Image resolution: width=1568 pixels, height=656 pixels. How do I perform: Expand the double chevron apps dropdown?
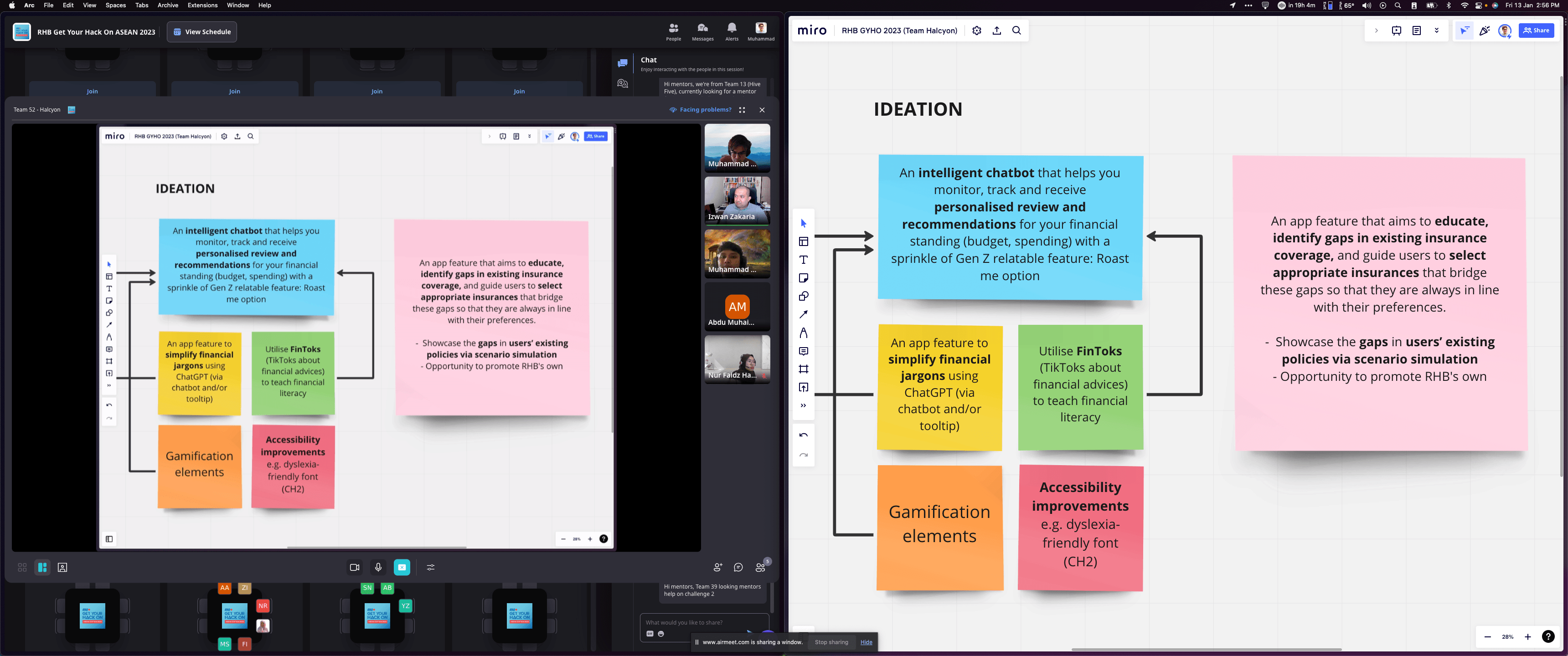pyautogui.click(x=1437, y=31)
